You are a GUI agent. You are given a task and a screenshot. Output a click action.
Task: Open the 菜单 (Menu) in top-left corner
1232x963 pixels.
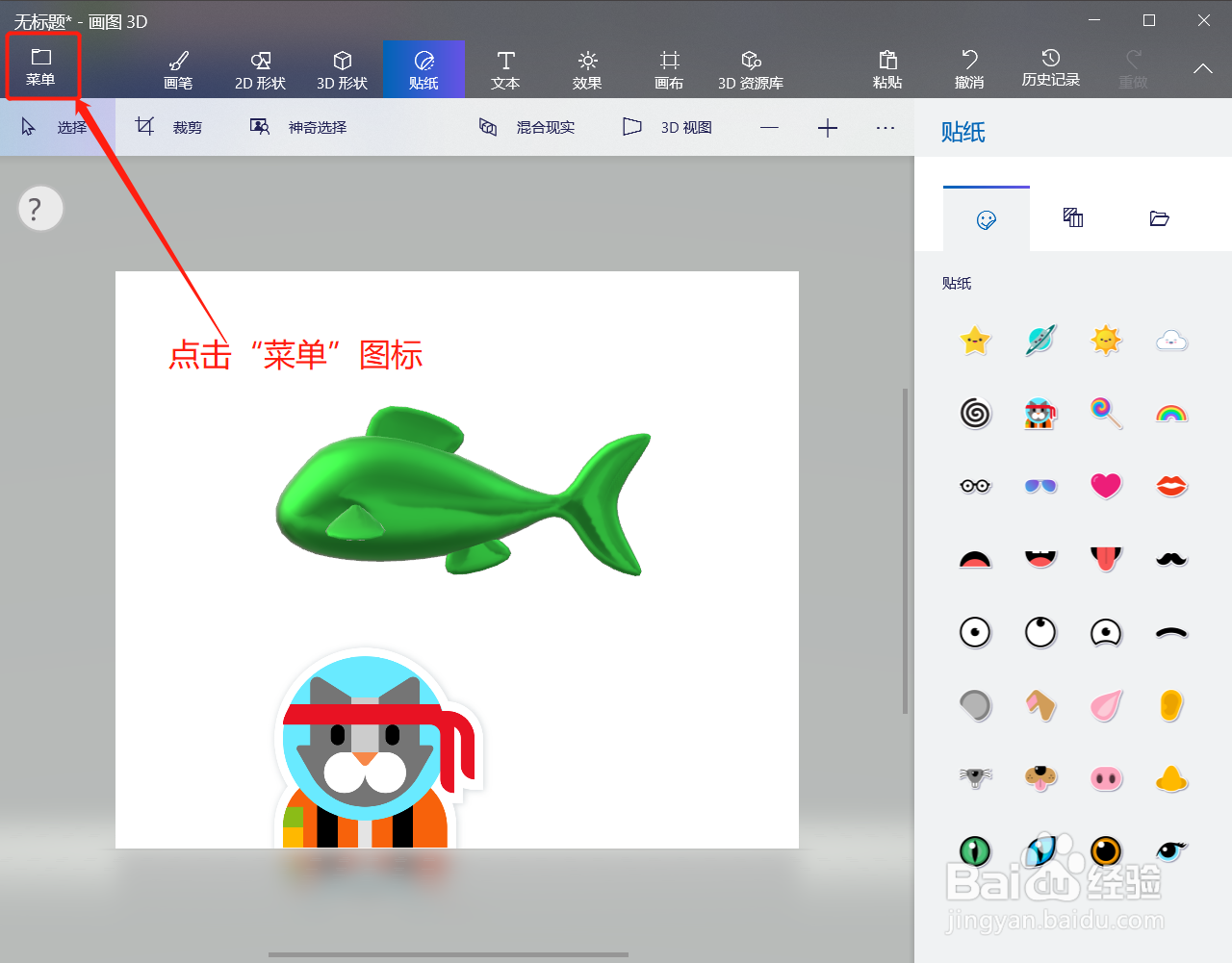tap(42, 66)
